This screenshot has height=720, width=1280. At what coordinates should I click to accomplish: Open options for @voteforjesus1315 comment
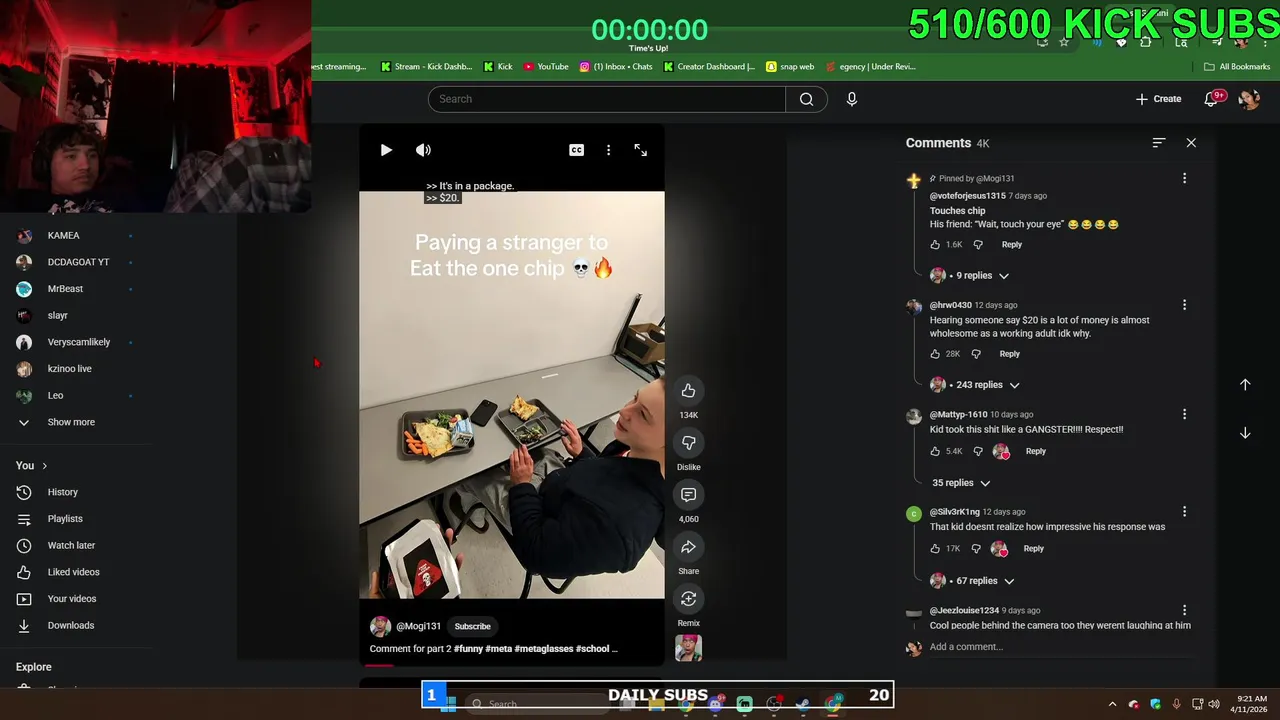[1184, 178]
